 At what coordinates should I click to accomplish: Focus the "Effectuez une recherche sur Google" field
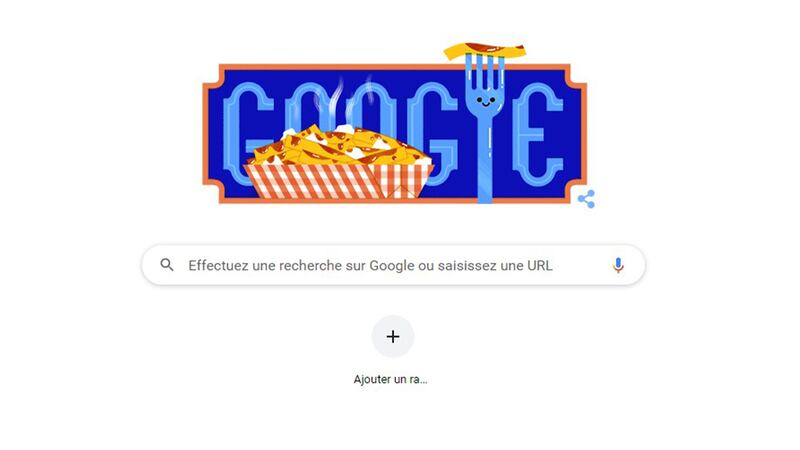[393, 265]
